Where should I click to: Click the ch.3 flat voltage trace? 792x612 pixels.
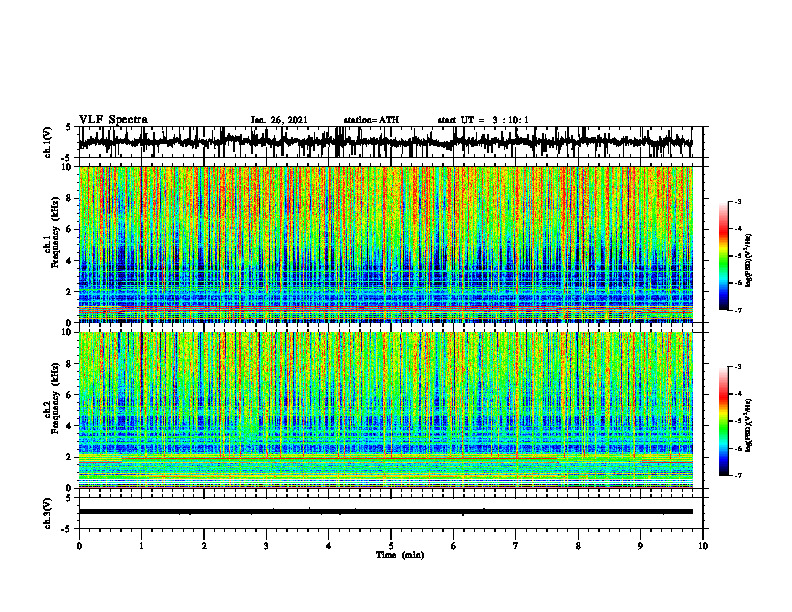tap(386, 512)
